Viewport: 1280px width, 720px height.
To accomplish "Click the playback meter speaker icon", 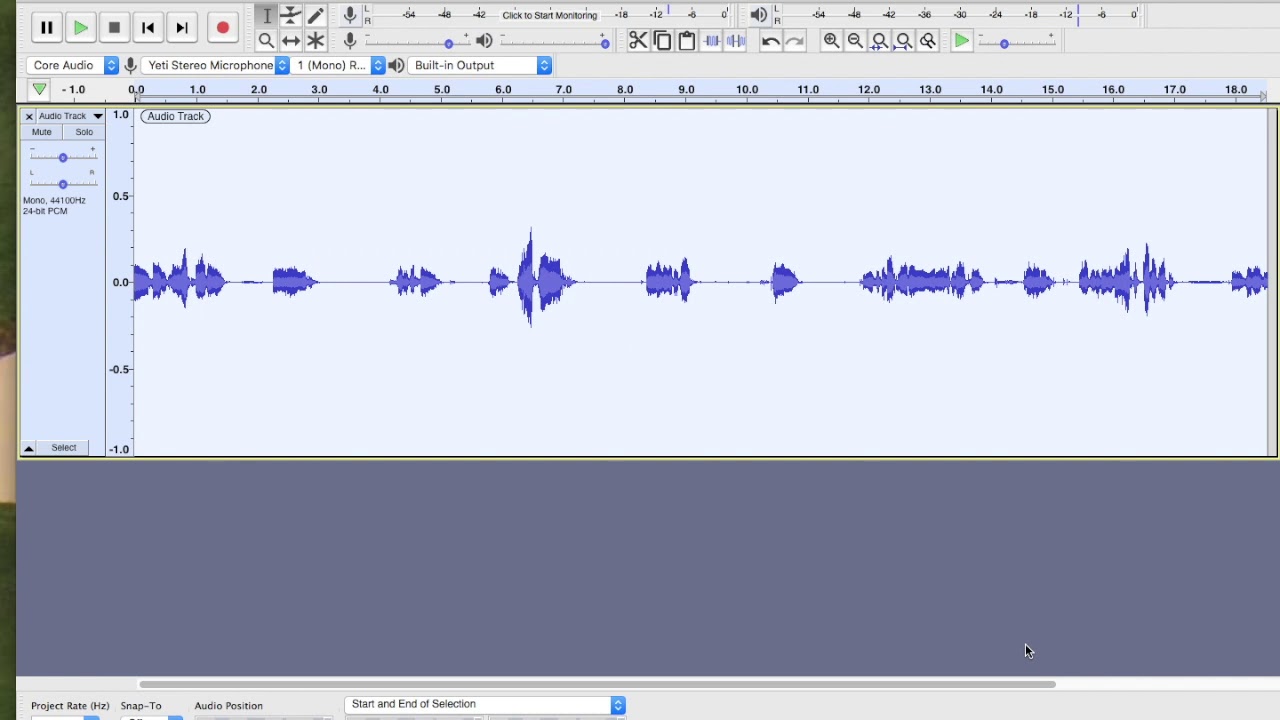I will point(759,15).
